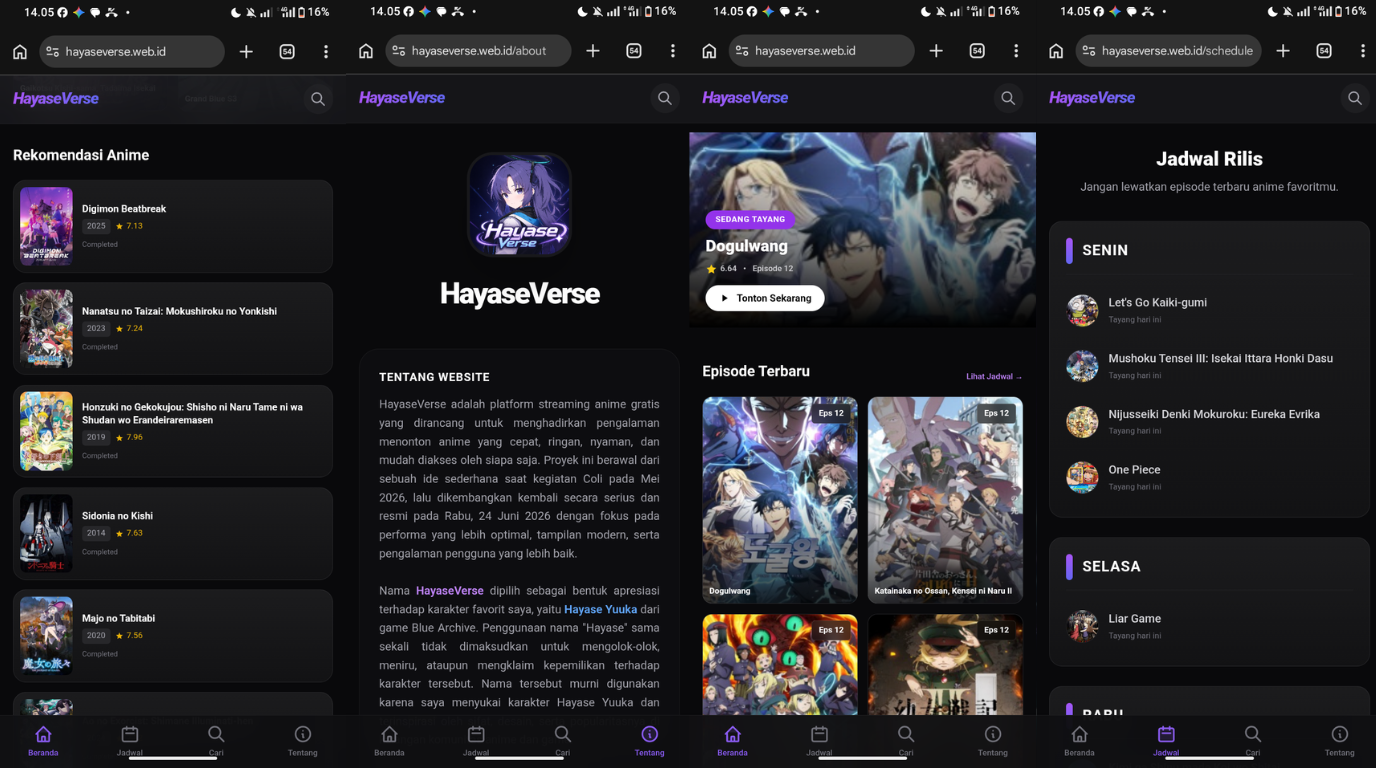Viewport: 1376px width, 768px height.
Task: Open Chrome three-dot menu on /about page screen
Action: point(673,51)
